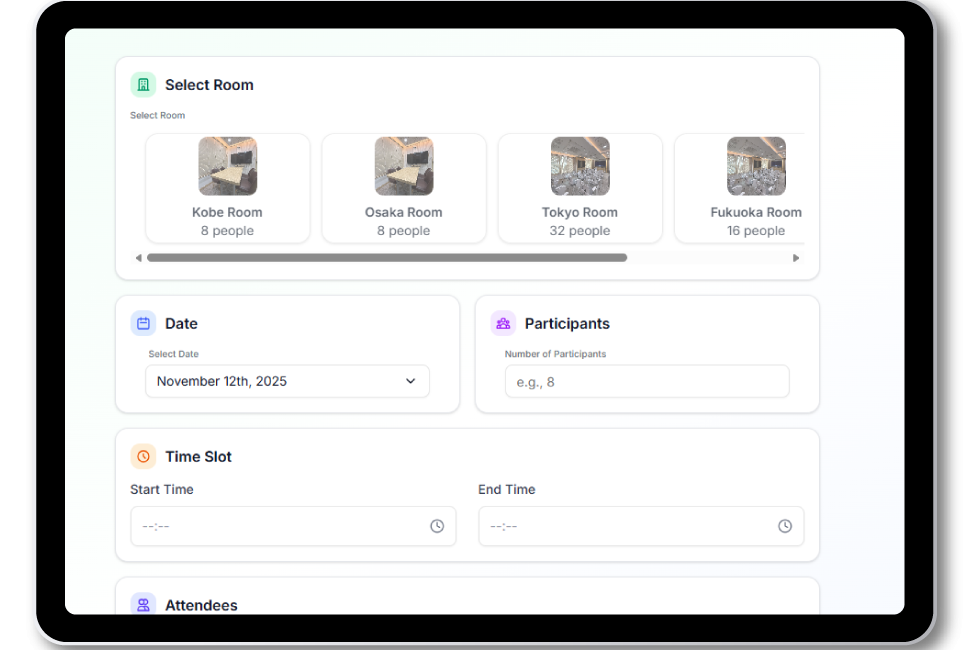Click the date dropdown chevron arrow
Screen dimensions: 973x650
tap(411, 381)
